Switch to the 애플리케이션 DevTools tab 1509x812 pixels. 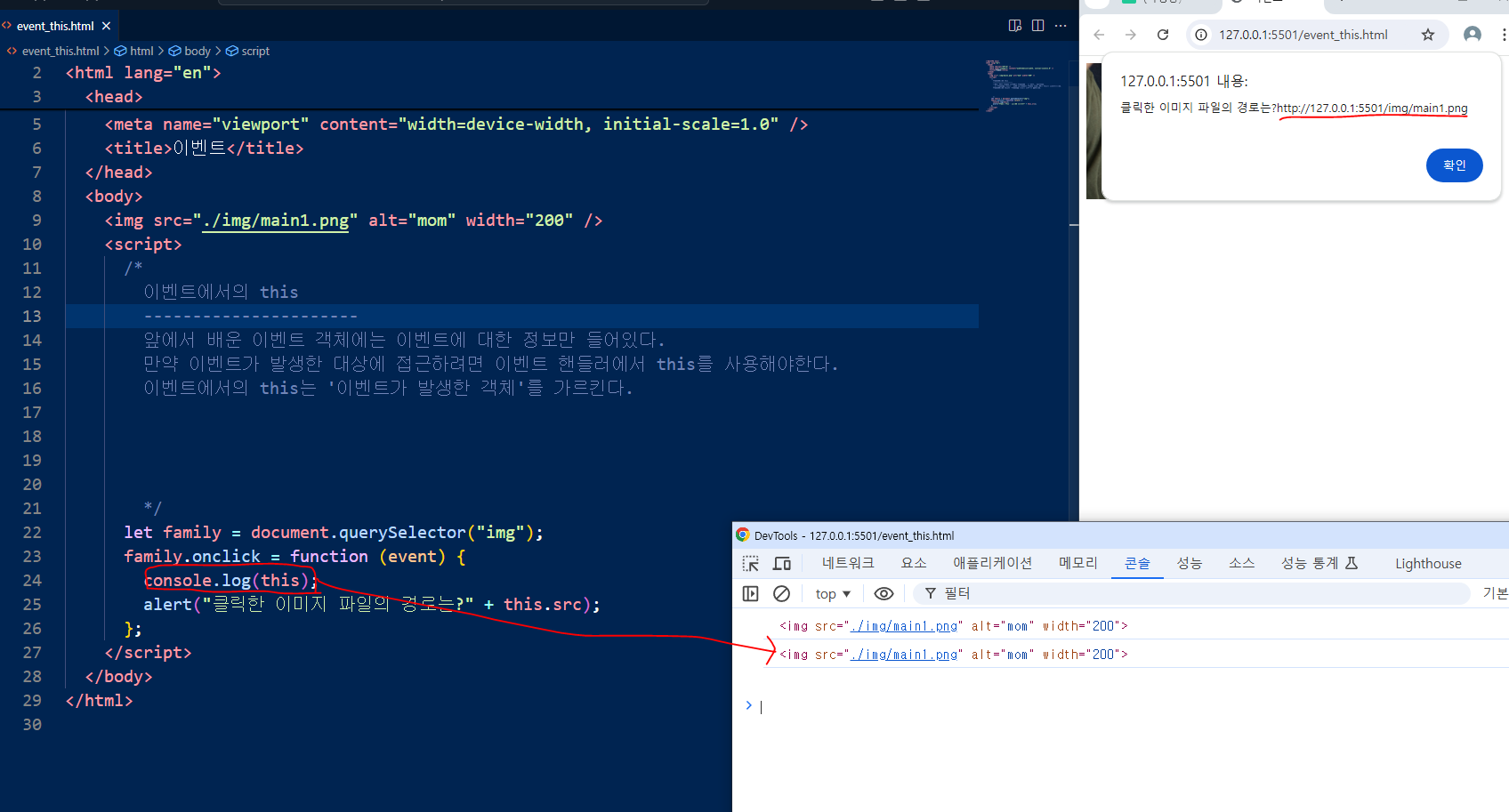(x=992, y=563)
